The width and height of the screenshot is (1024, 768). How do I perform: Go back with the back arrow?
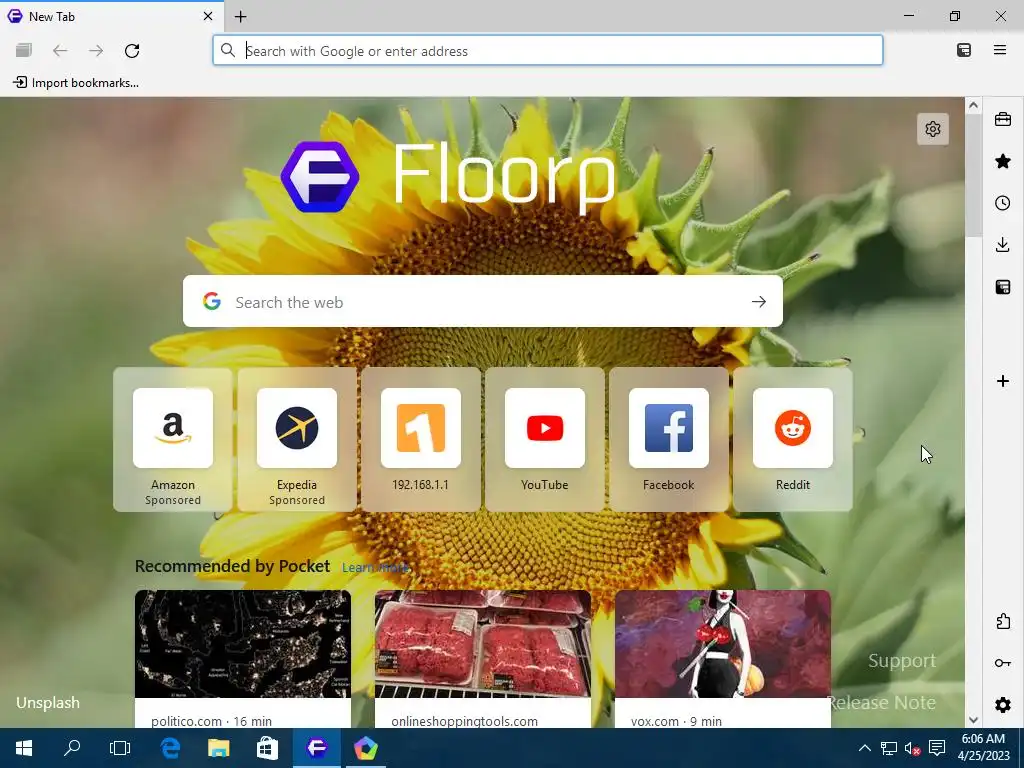[60, 50]
